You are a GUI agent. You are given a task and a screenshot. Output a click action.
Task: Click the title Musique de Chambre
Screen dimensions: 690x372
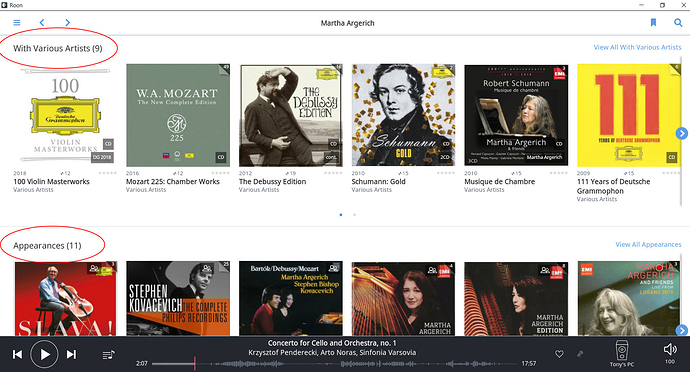point(499,181)
